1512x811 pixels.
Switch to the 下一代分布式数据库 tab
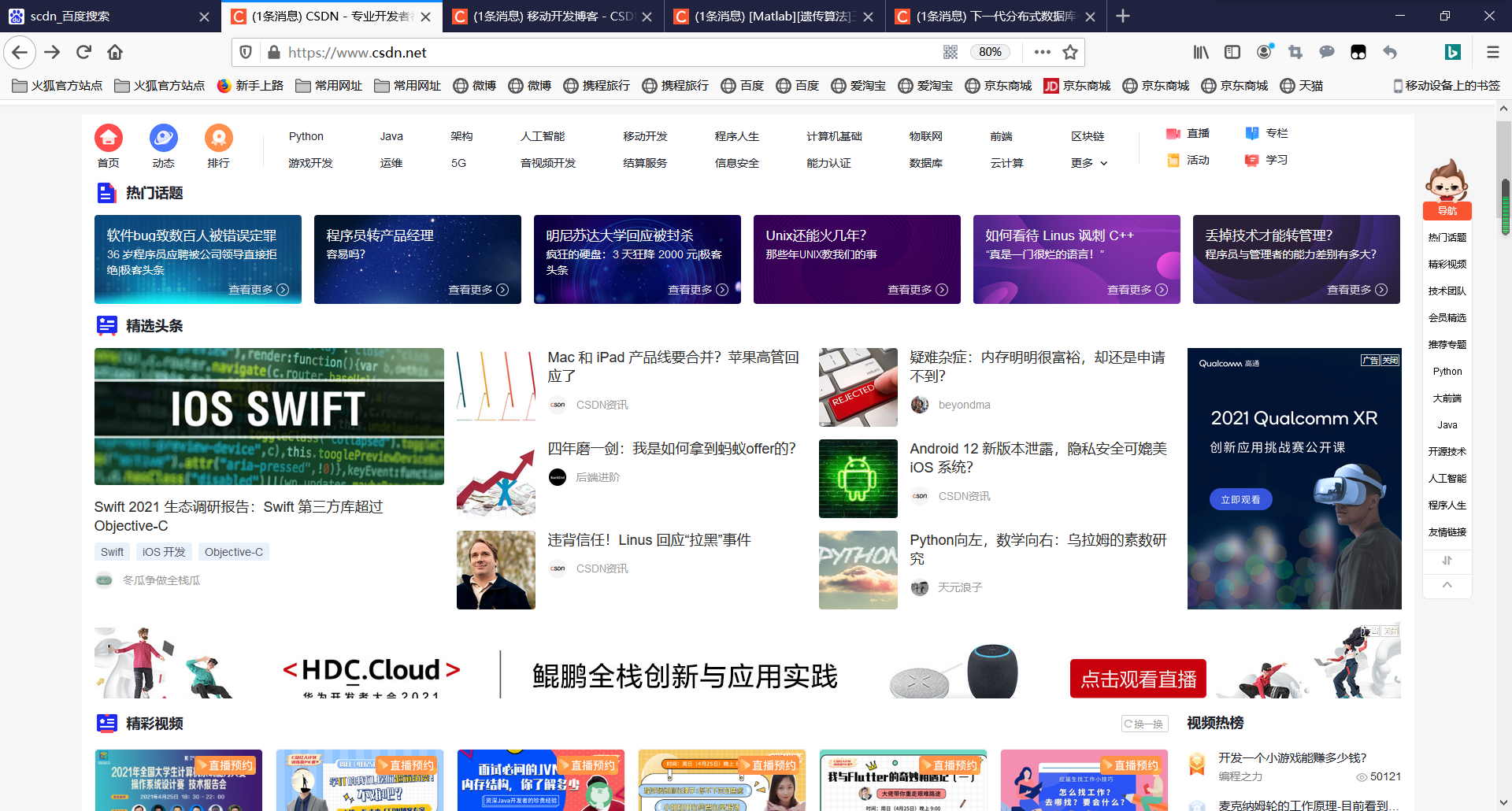[995, 16]
